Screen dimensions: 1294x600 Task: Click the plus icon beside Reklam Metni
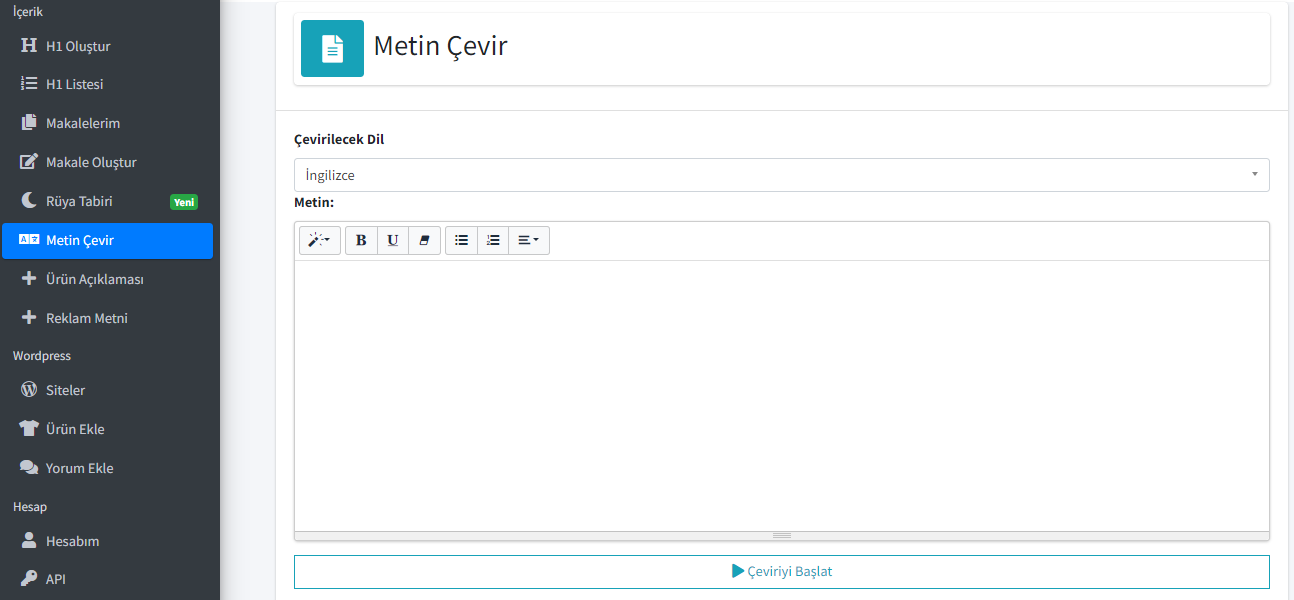point(29,318)
